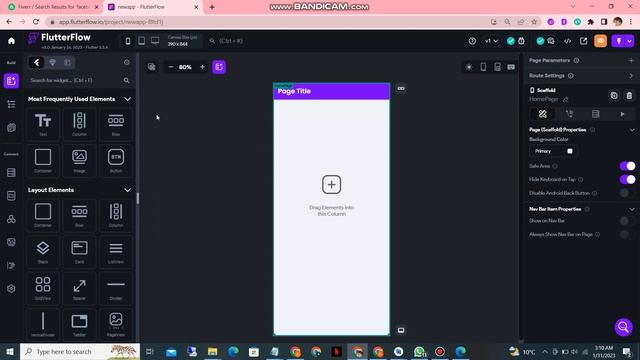
Task: Edit the HomePage name pencil icon
Action: (x=565, y=99)
